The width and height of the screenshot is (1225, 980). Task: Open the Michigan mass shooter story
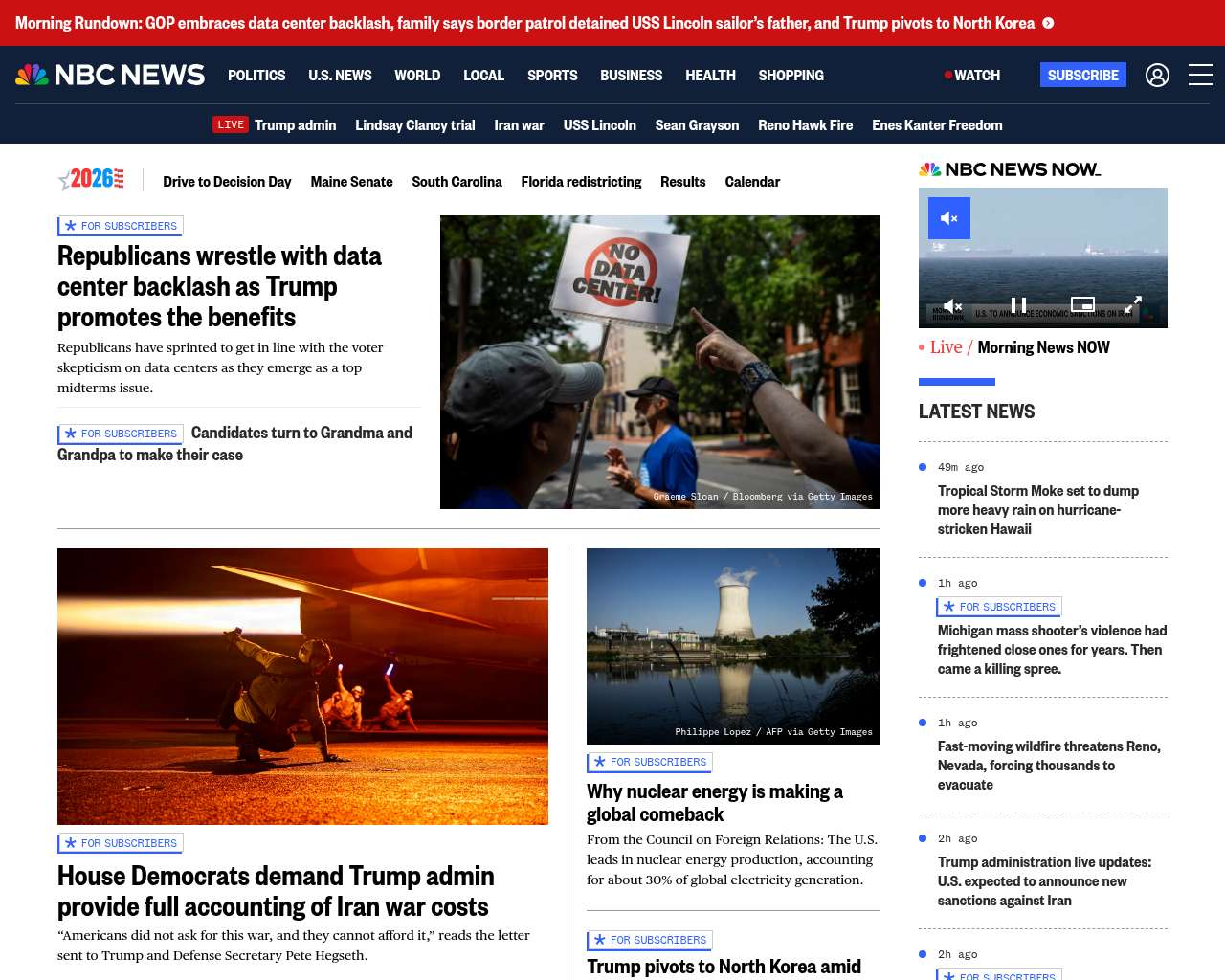[1052, 650]
